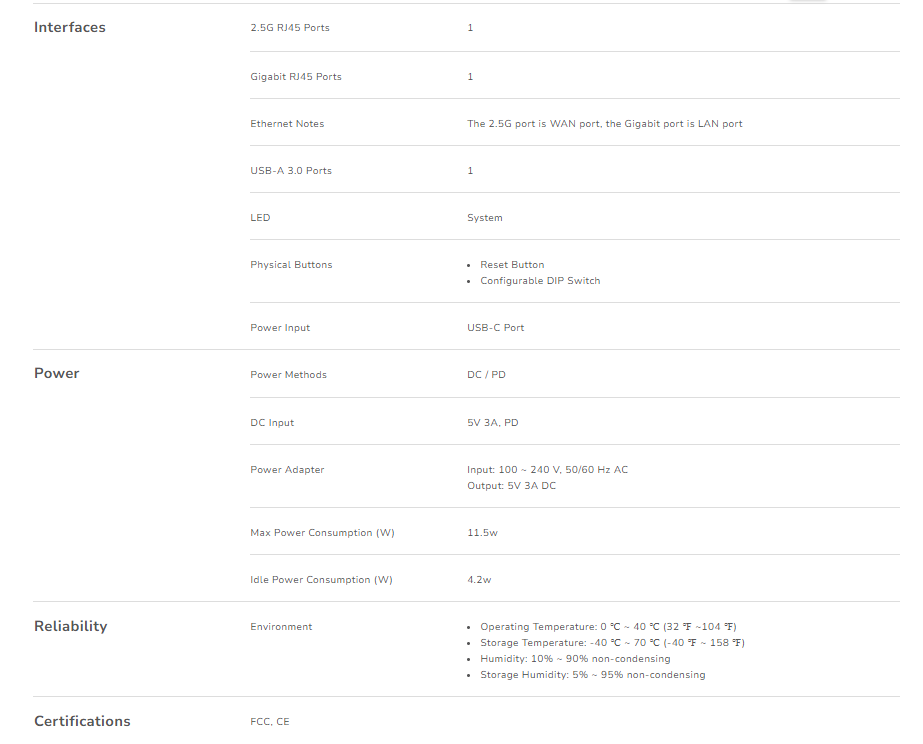Click the Operating Temperature line
The height and width of the screenshot is (744, 923).
(x=608, y=627)
